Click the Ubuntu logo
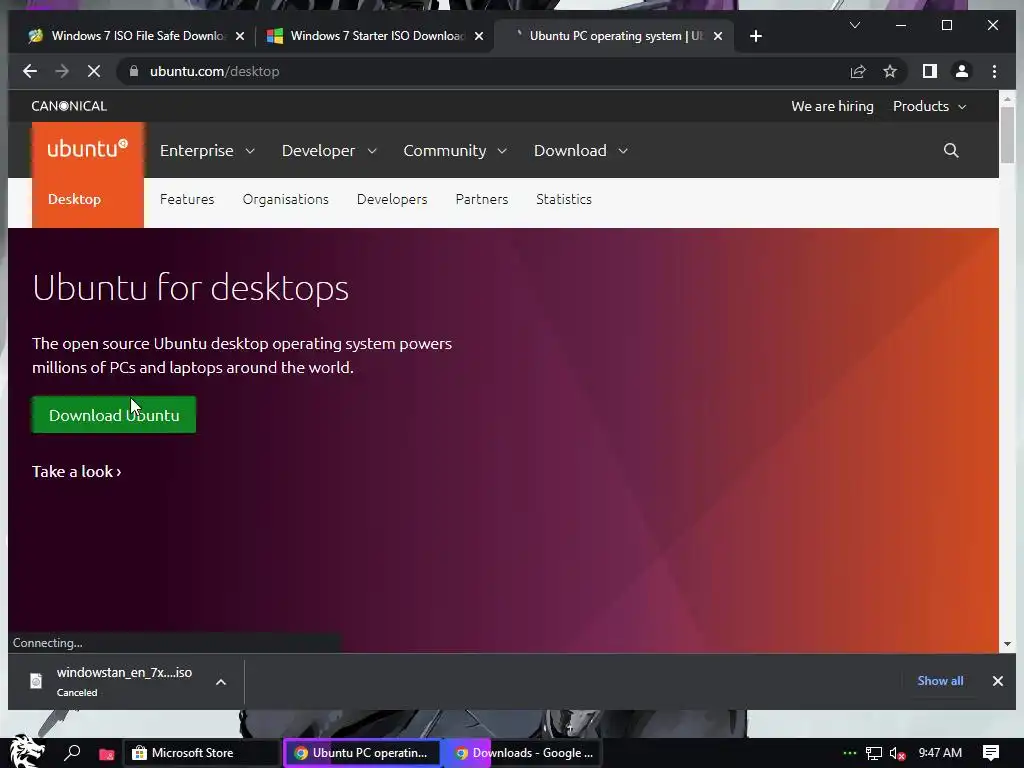 click(x=88, y=150)
